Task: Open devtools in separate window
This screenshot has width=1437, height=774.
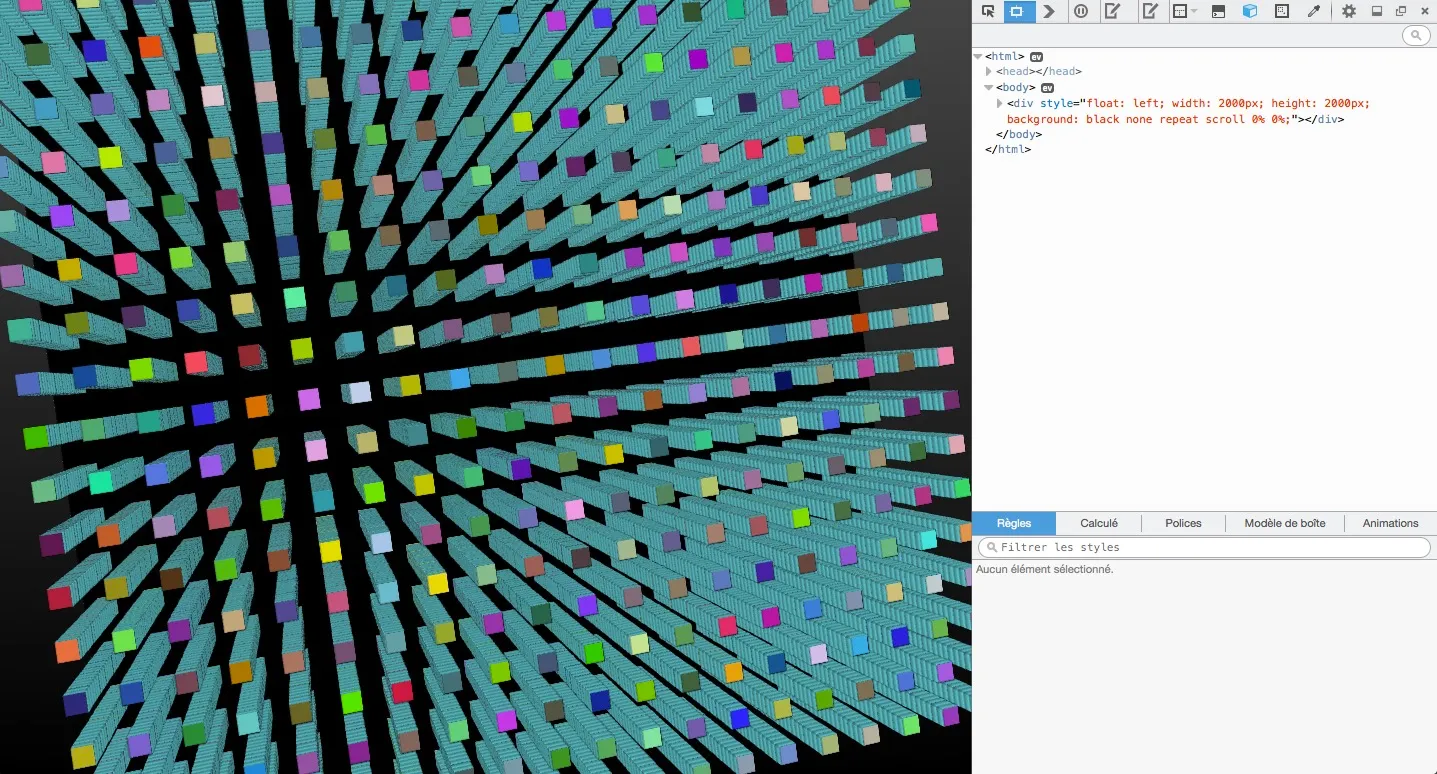Action: click(1401, 11)
